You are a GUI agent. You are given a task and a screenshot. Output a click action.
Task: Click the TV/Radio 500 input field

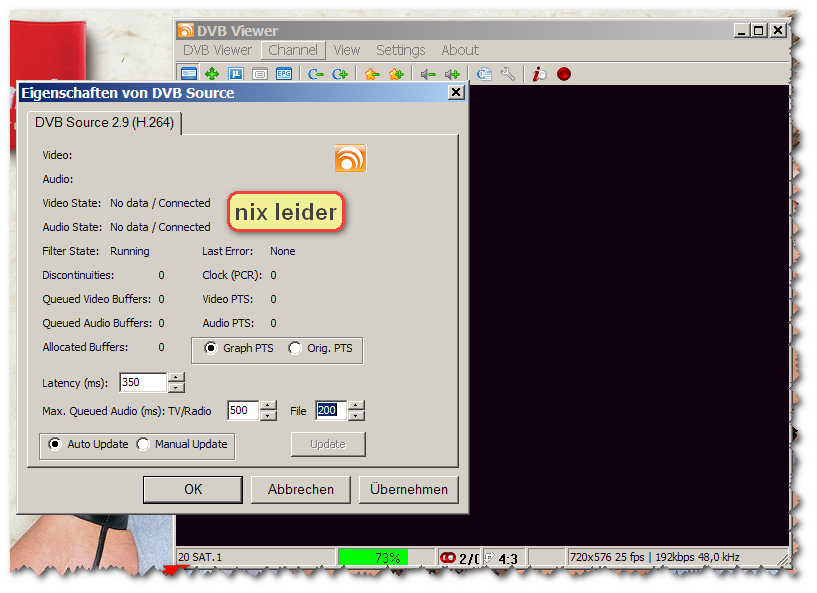(x=243, y=411)
